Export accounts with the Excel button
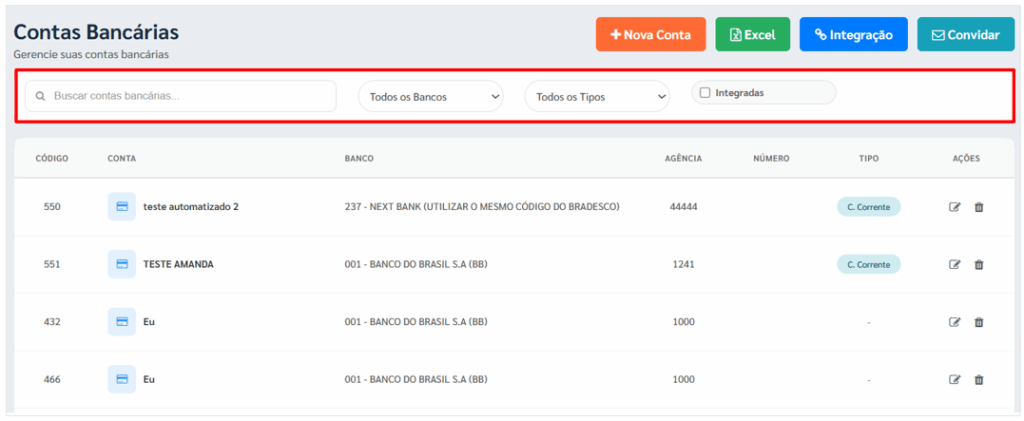 click(752, 35)
